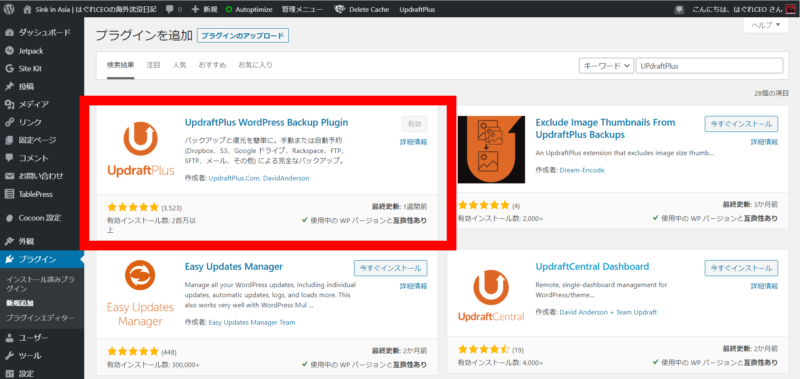Click メディア icon in sidebar
Viewport: 800px width, 379px height.
tap(9, 105)
